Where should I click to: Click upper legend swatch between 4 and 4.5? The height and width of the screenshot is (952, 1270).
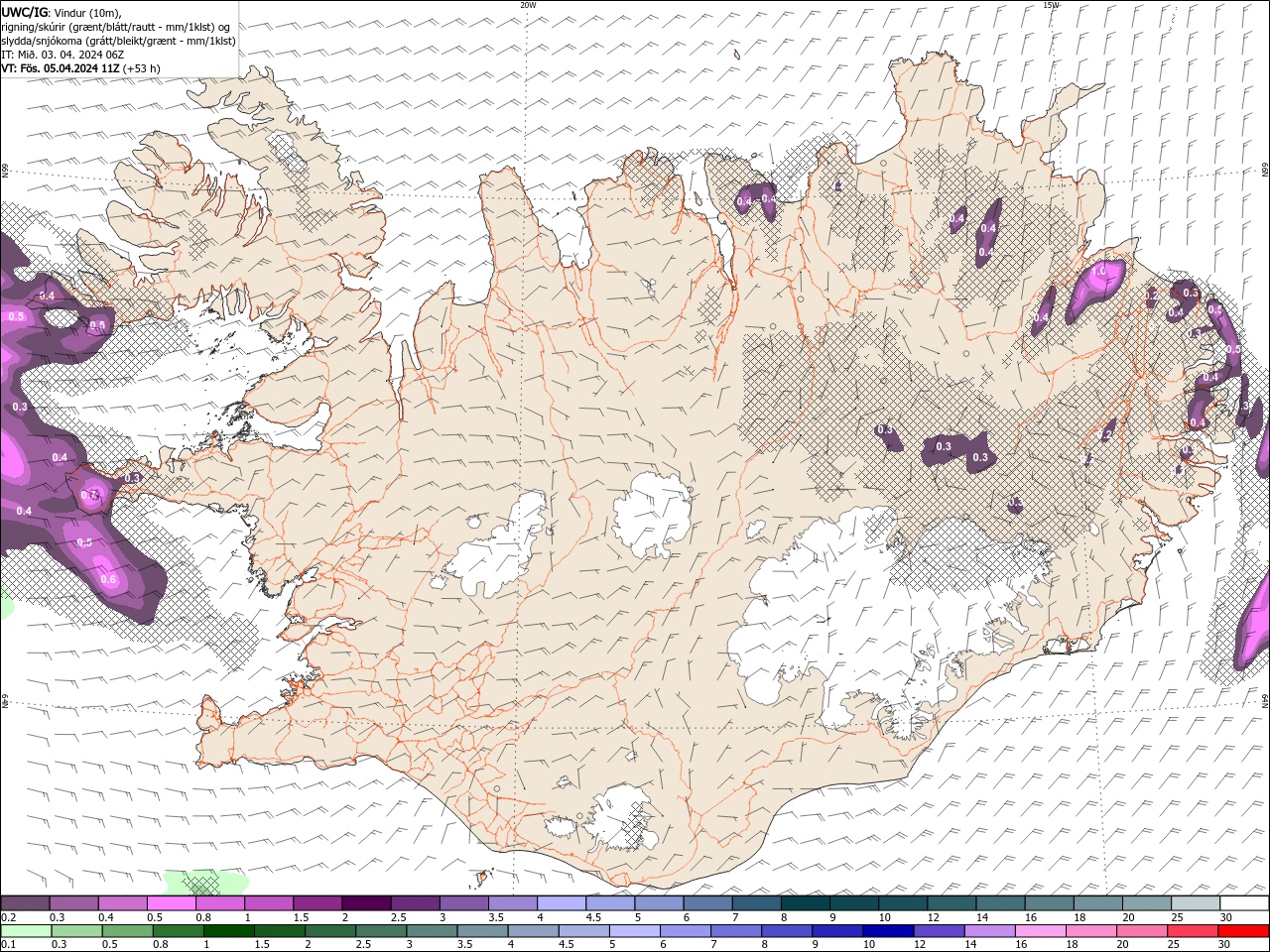pos(562,903)
